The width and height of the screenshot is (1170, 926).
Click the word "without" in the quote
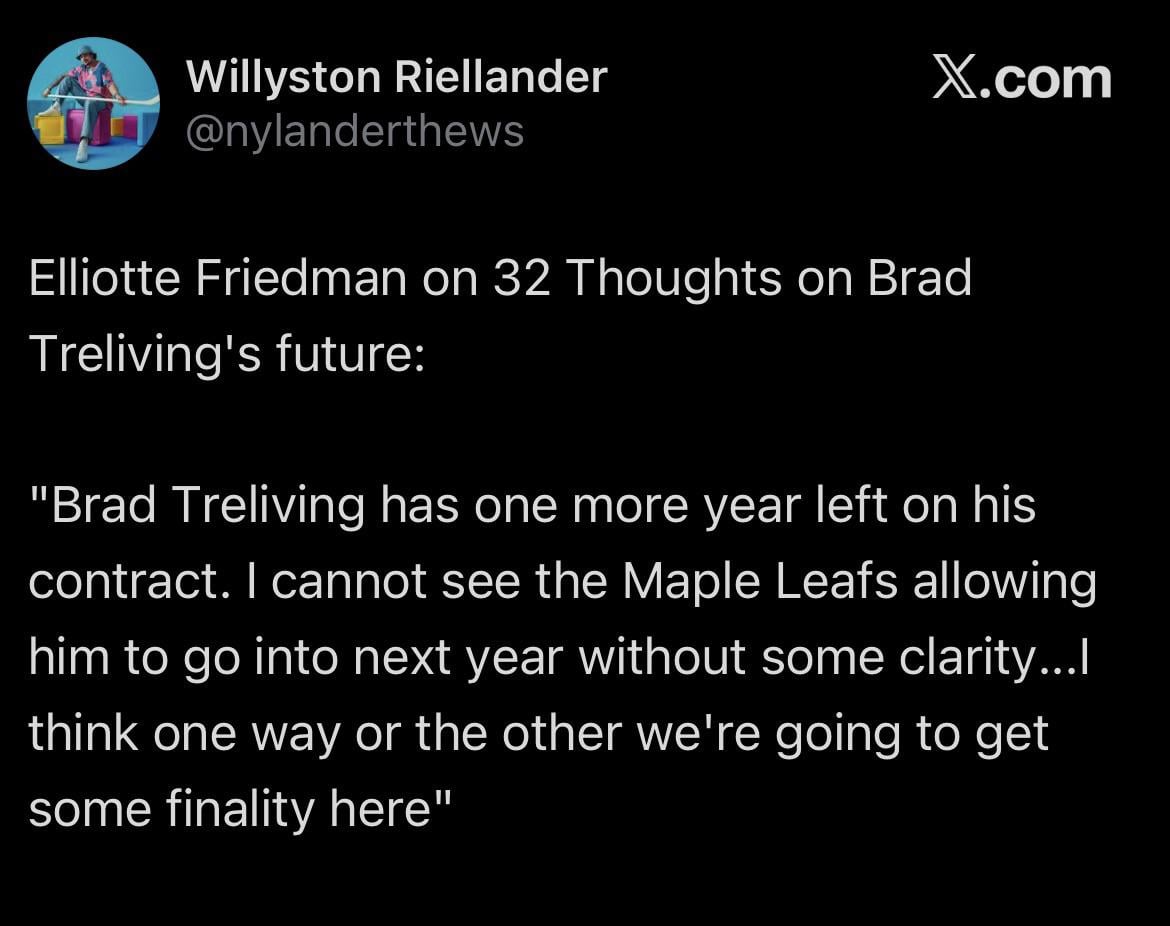tap(669, 656)
